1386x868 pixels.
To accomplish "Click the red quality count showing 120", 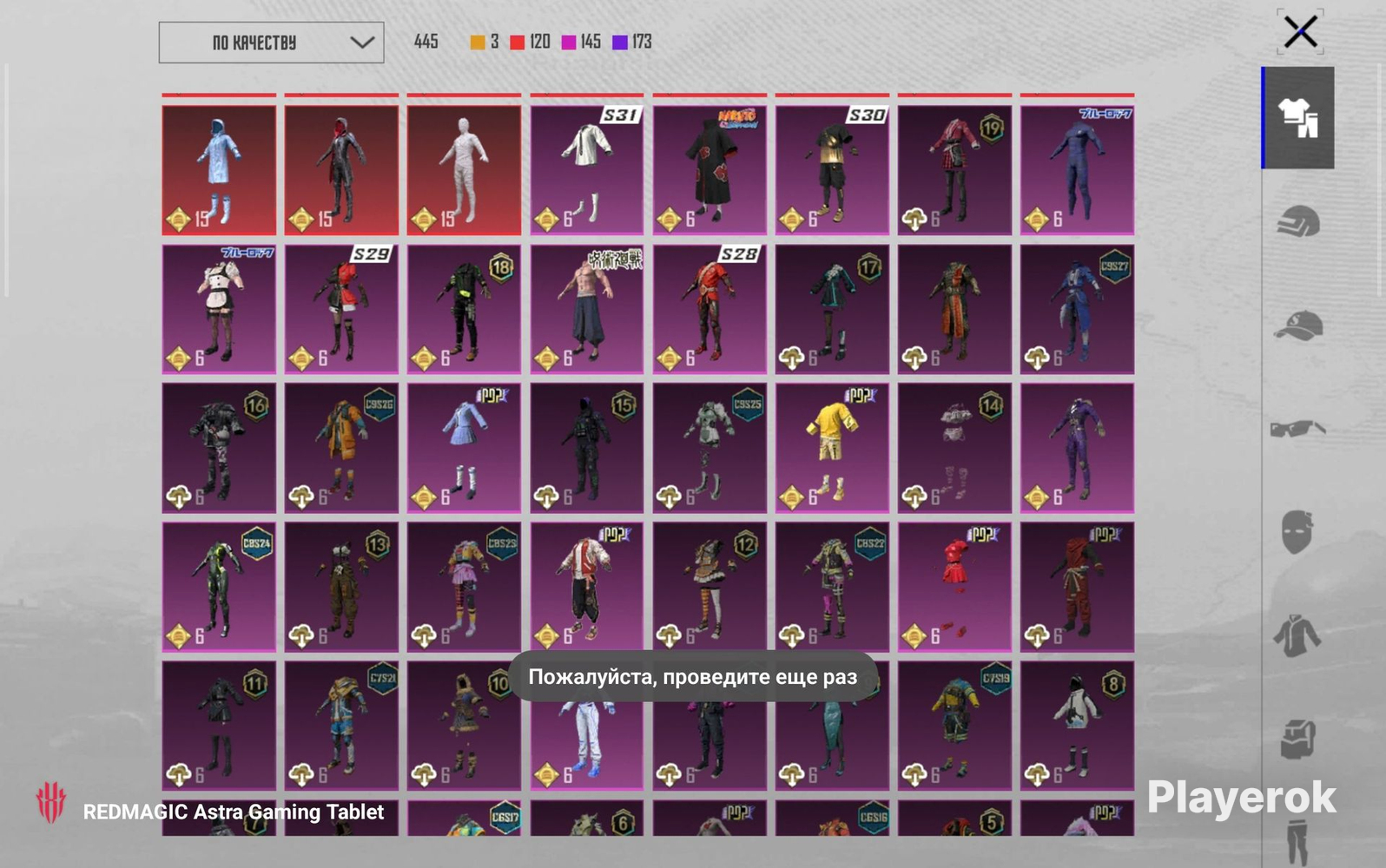I will [x=530, y=42].
